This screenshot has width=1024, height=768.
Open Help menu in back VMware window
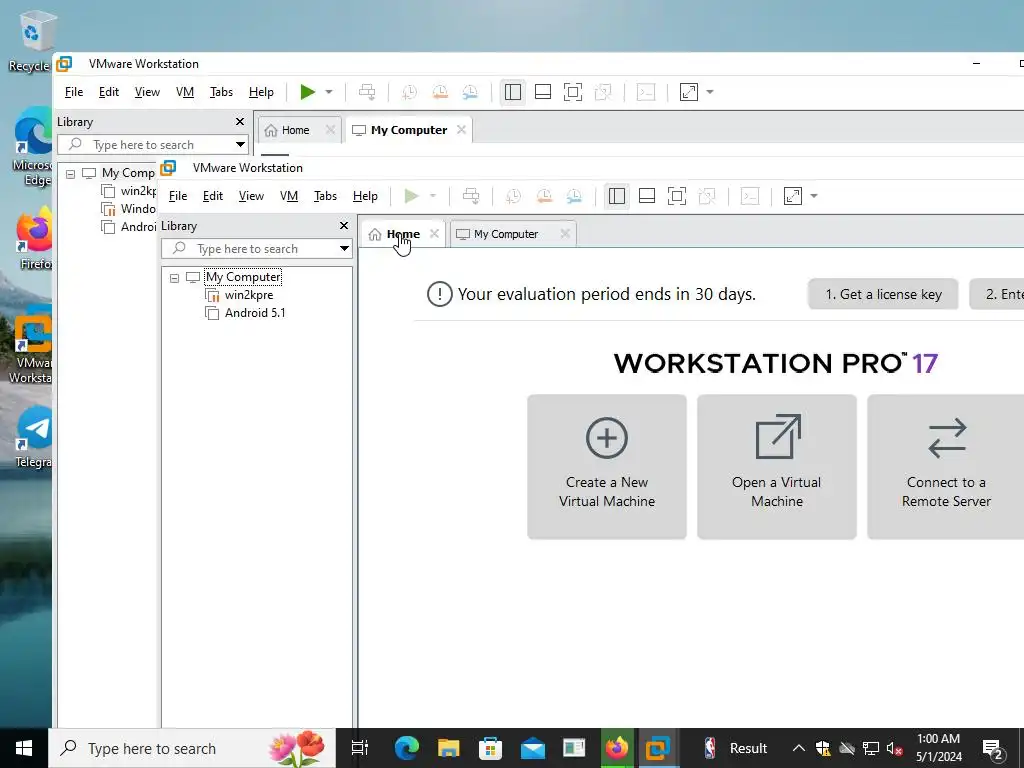coord(261,92)
